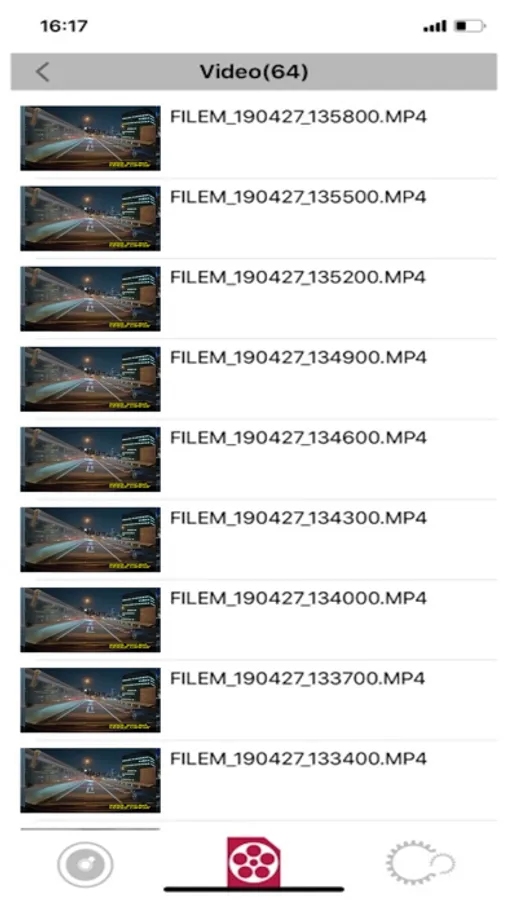Tap the cellular signal bars

pyautogui.click(x=435, y=26)
